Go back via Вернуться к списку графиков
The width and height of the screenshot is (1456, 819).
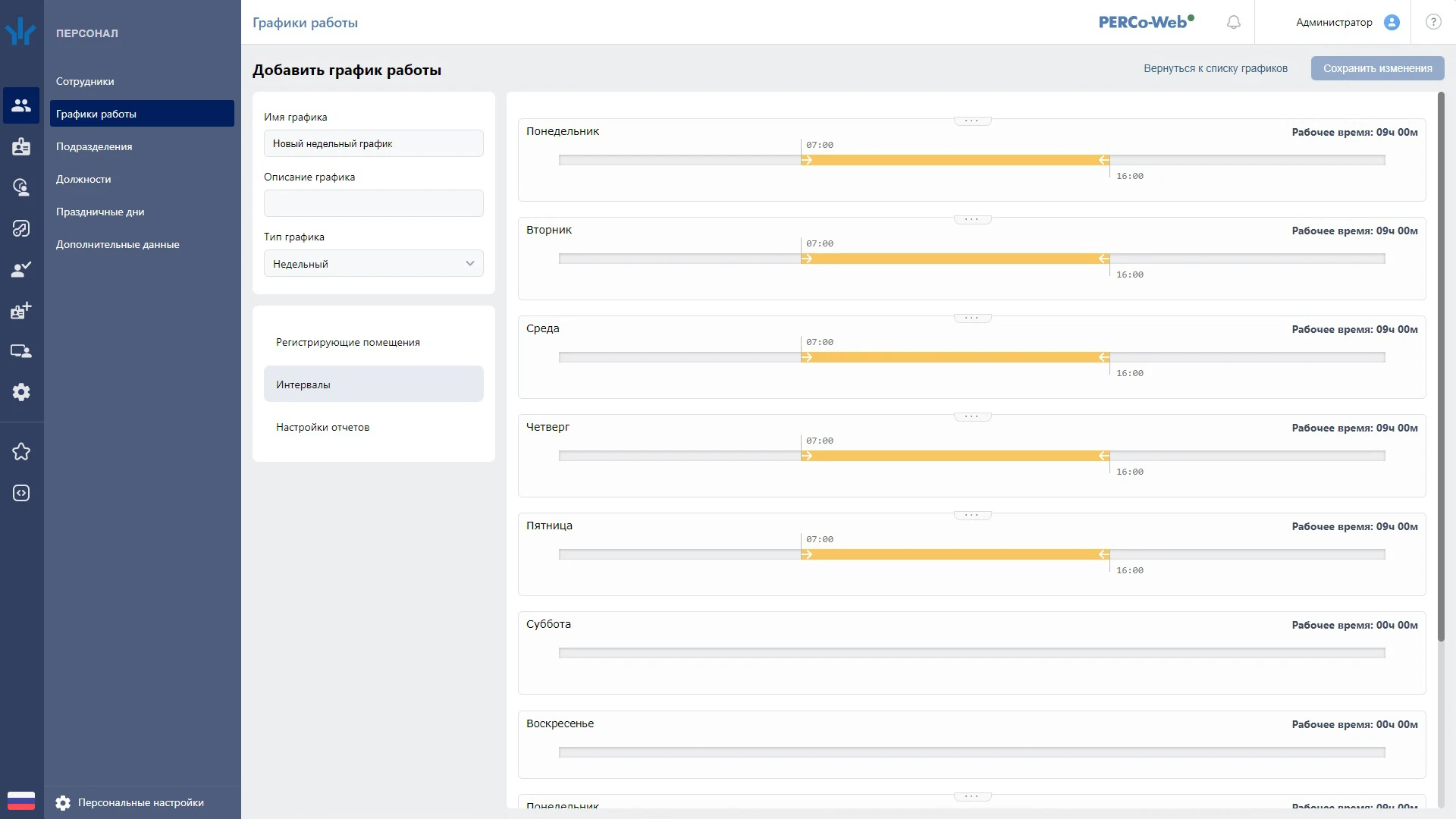click(x=1215, y=68)
